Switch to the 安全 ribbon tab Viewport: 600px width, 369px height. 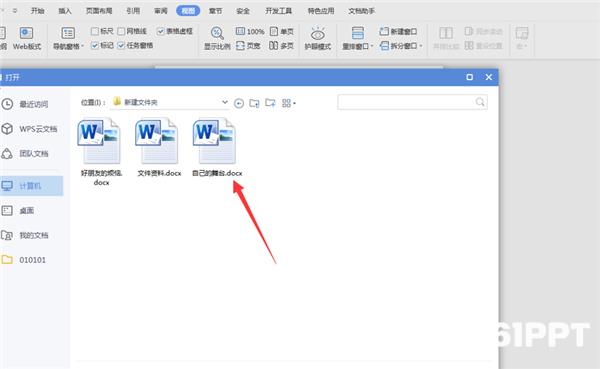click(243, 11)
